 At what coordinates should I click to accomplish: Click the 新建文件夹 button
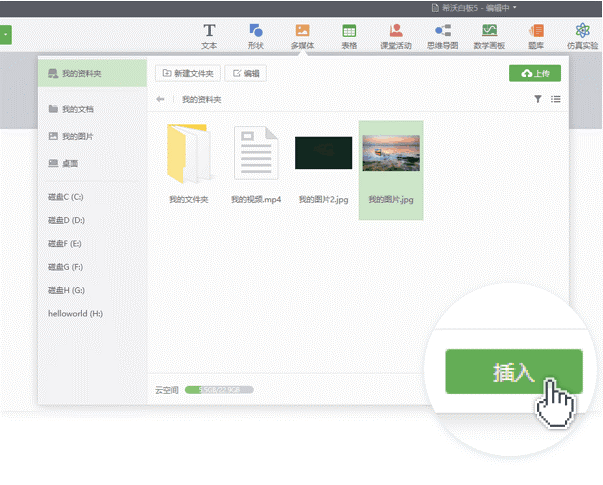pyautogui.click(x=187, y=73)
